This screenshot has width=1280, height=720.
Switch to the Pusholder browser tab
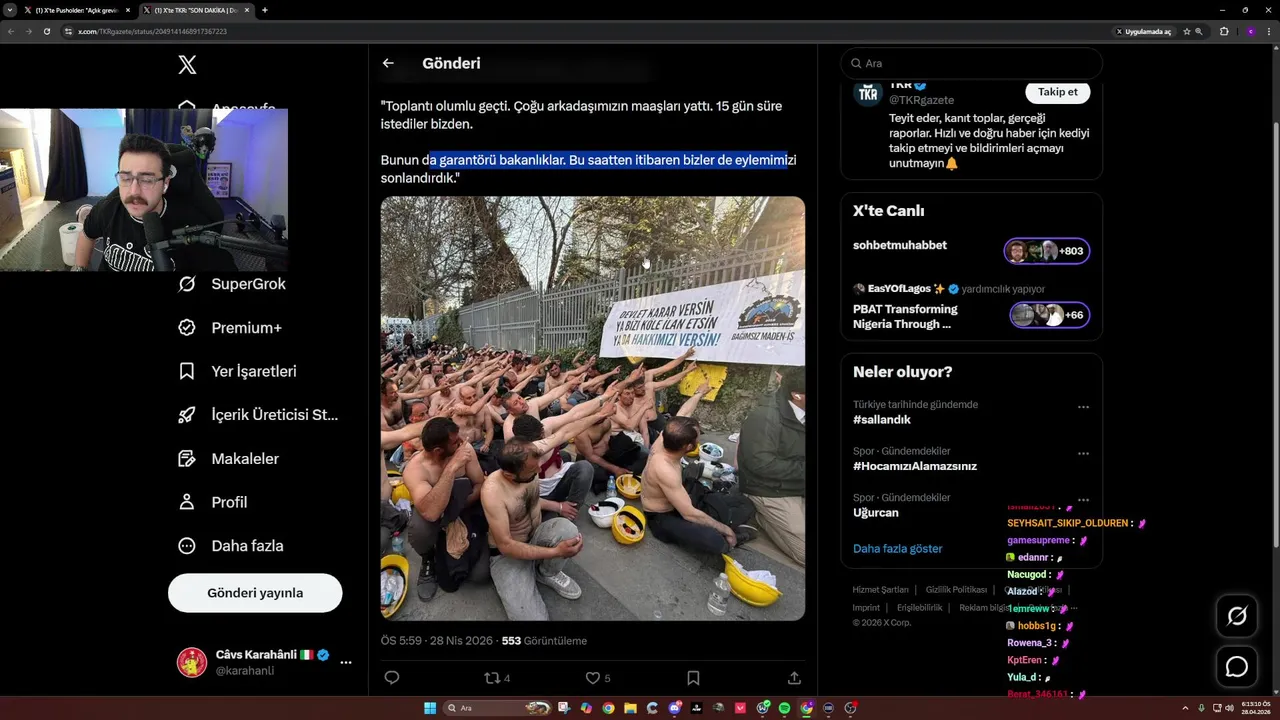[76, 10]
